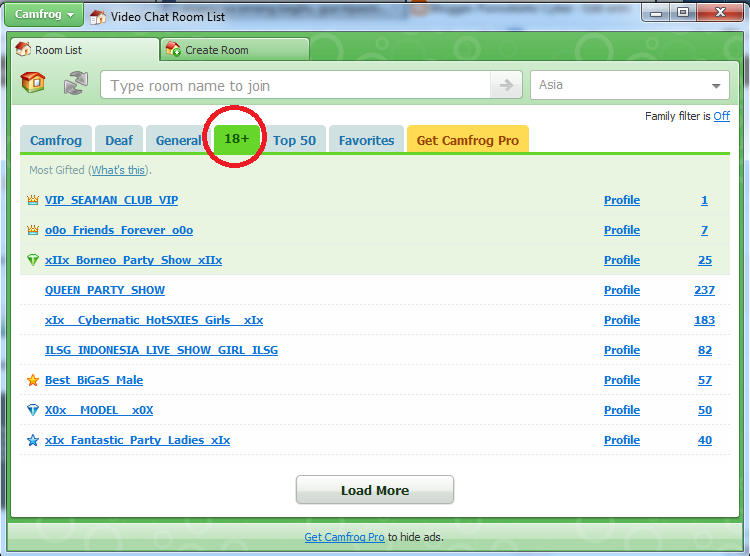Open Profile link for o0o_Friends_Forever_o0o
Screen dimensions: 750x556
622,230
